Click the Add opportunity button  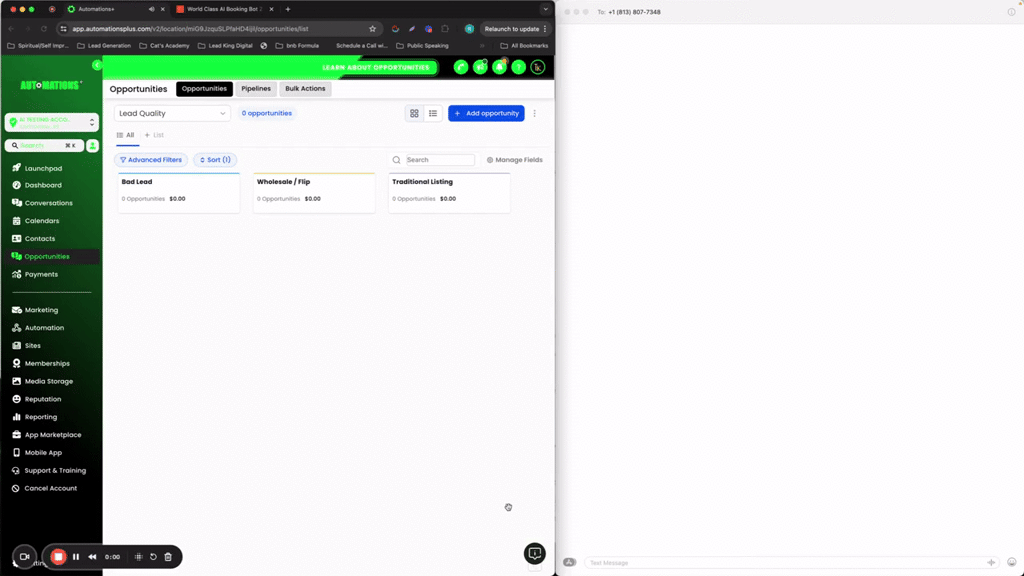(x=486, y=113)
